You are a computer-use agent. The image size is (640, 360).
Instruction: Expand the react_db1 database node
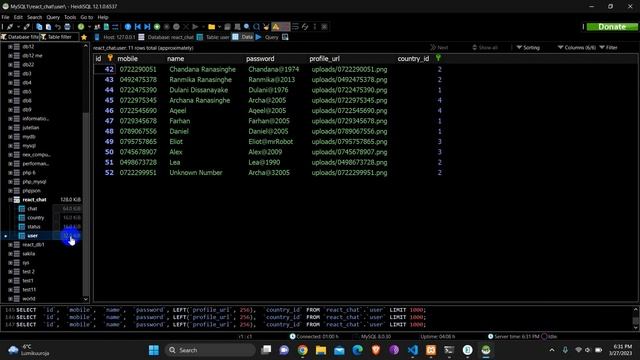point(10,245)
